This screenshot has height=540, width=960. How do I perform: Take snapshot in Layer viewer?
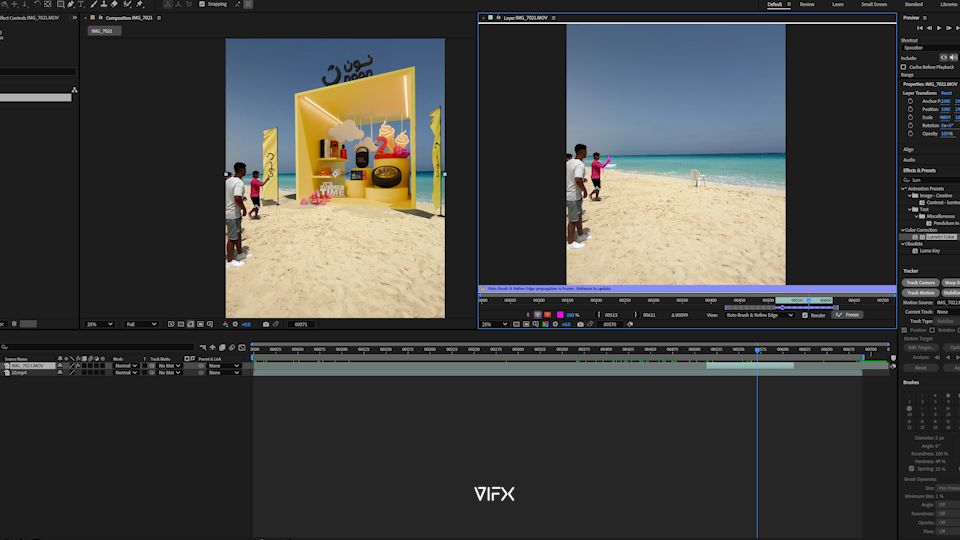point(580,324)
